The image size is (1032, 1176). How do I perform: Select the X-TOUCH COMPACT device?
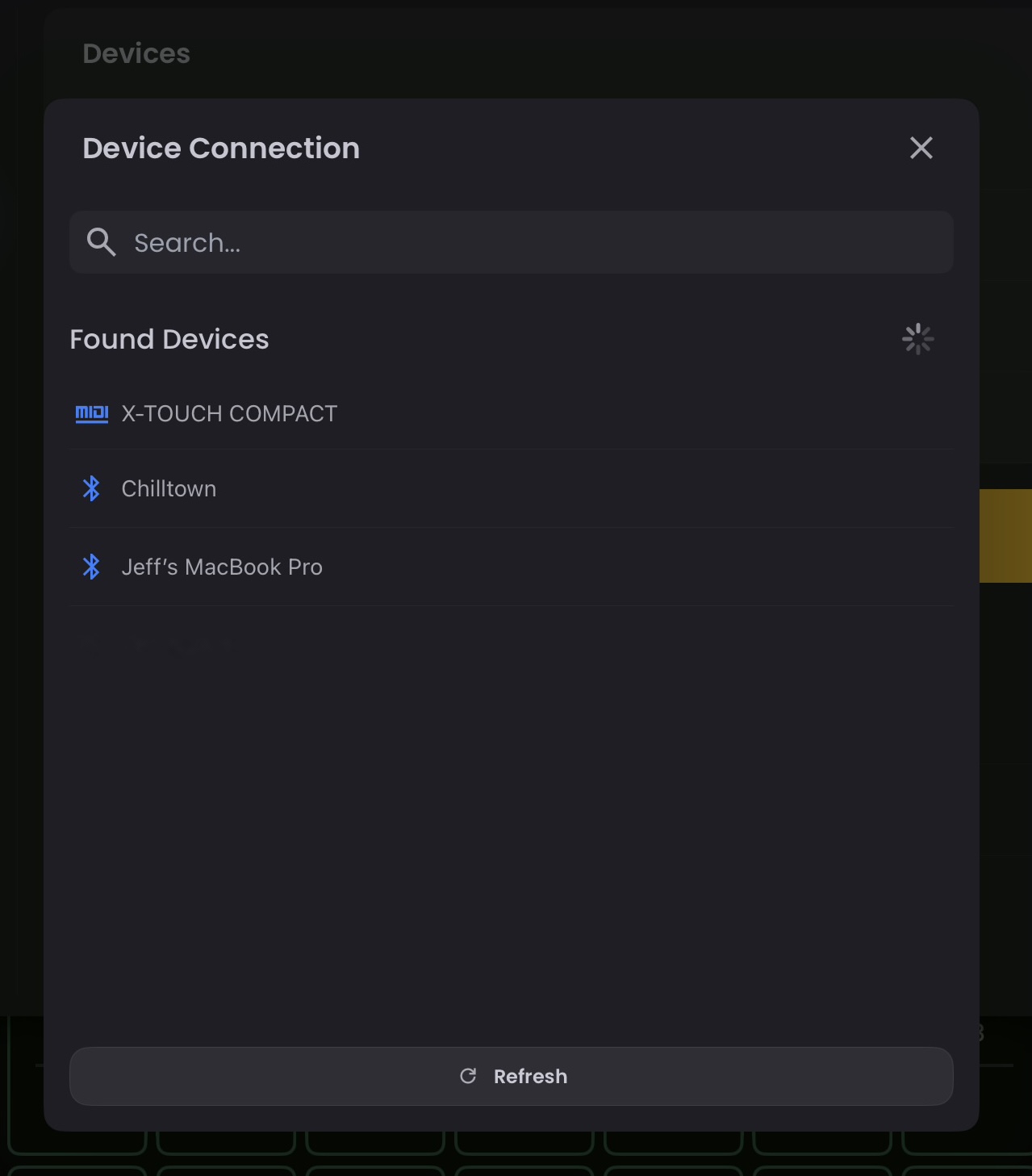coord(229,413)
